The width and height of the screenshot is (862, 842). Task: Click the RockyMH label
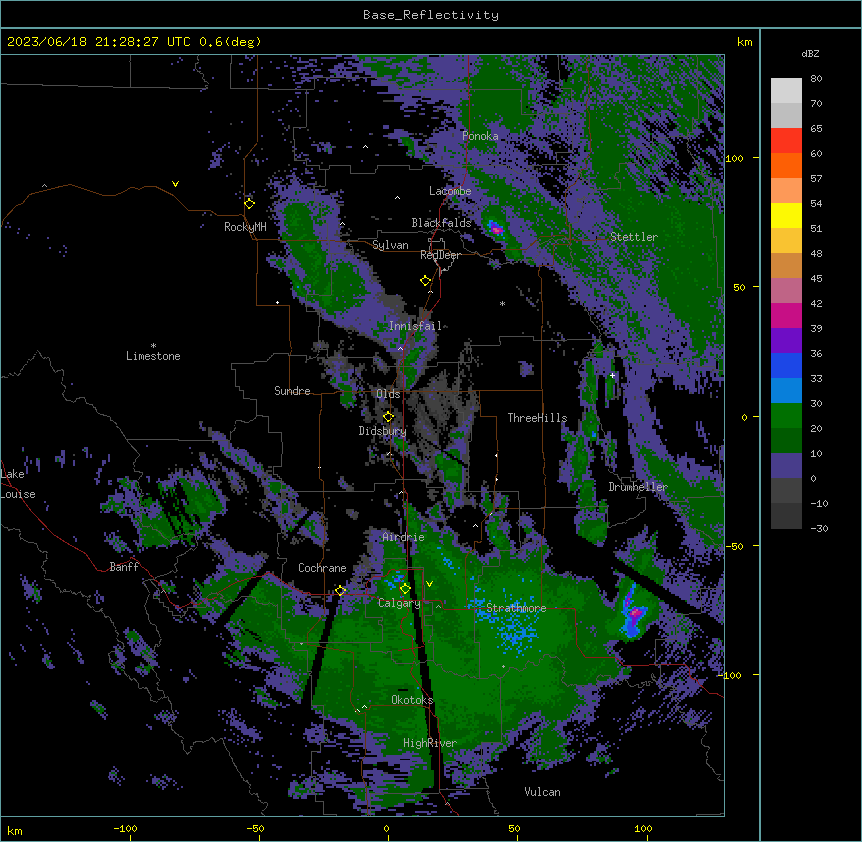pyautogui.click(x=245, y=227)
